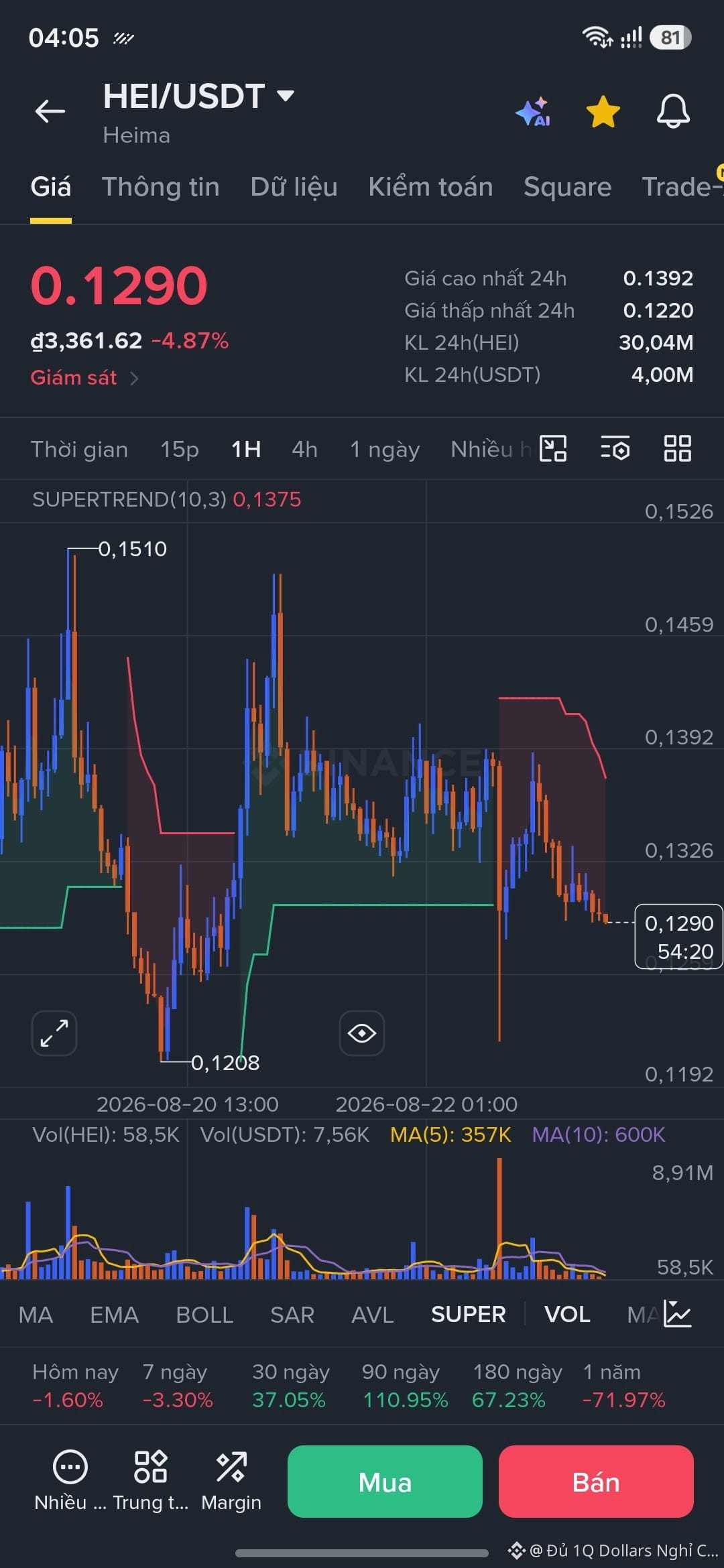This screenshot has width=724, height=1568.
Task: Select the Thời gian chart mode
Action: tap(79, 450)
